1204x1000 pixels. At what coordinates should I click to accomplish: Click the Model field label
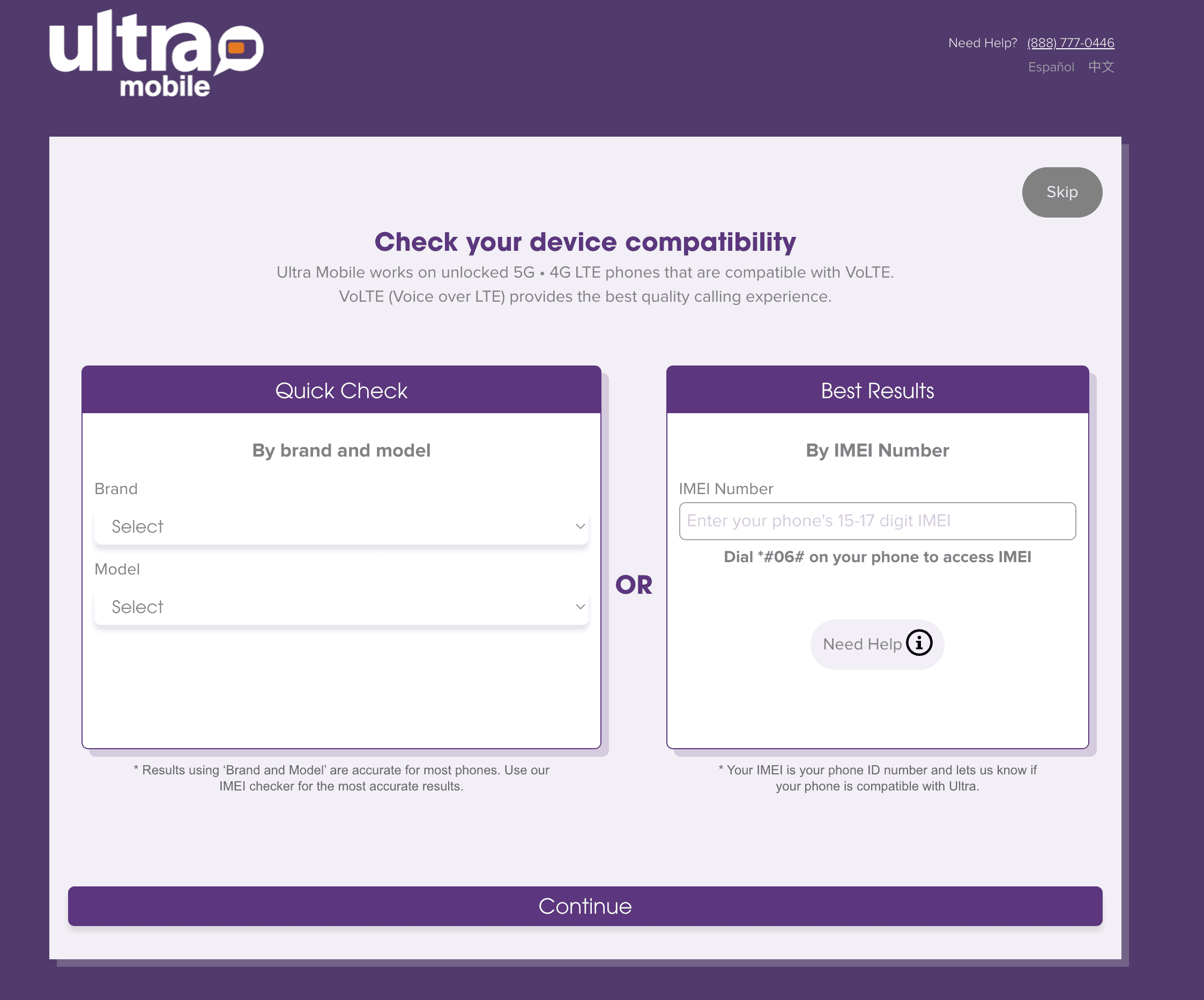tap(117, 569)
